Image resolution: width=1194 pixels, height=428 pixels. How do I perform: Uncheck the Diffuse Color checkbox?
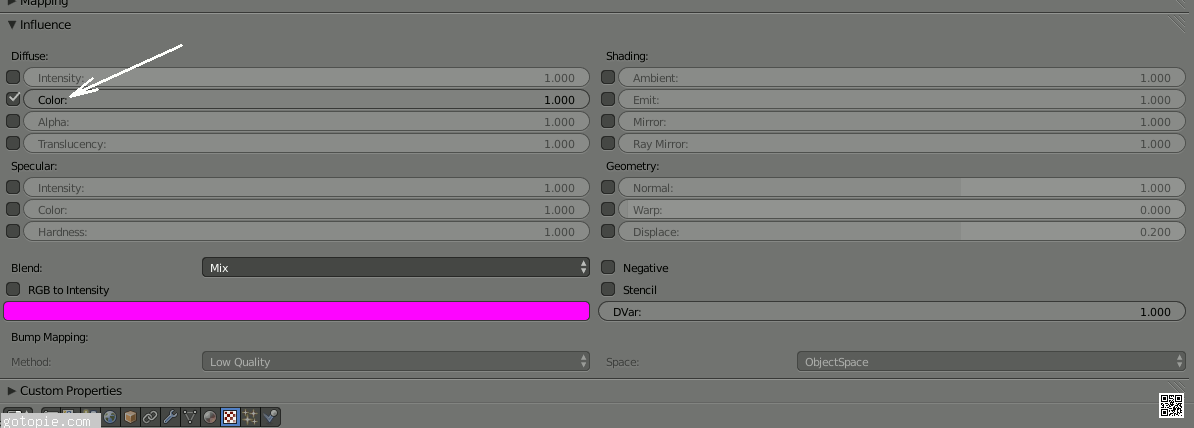coord(13,99)
